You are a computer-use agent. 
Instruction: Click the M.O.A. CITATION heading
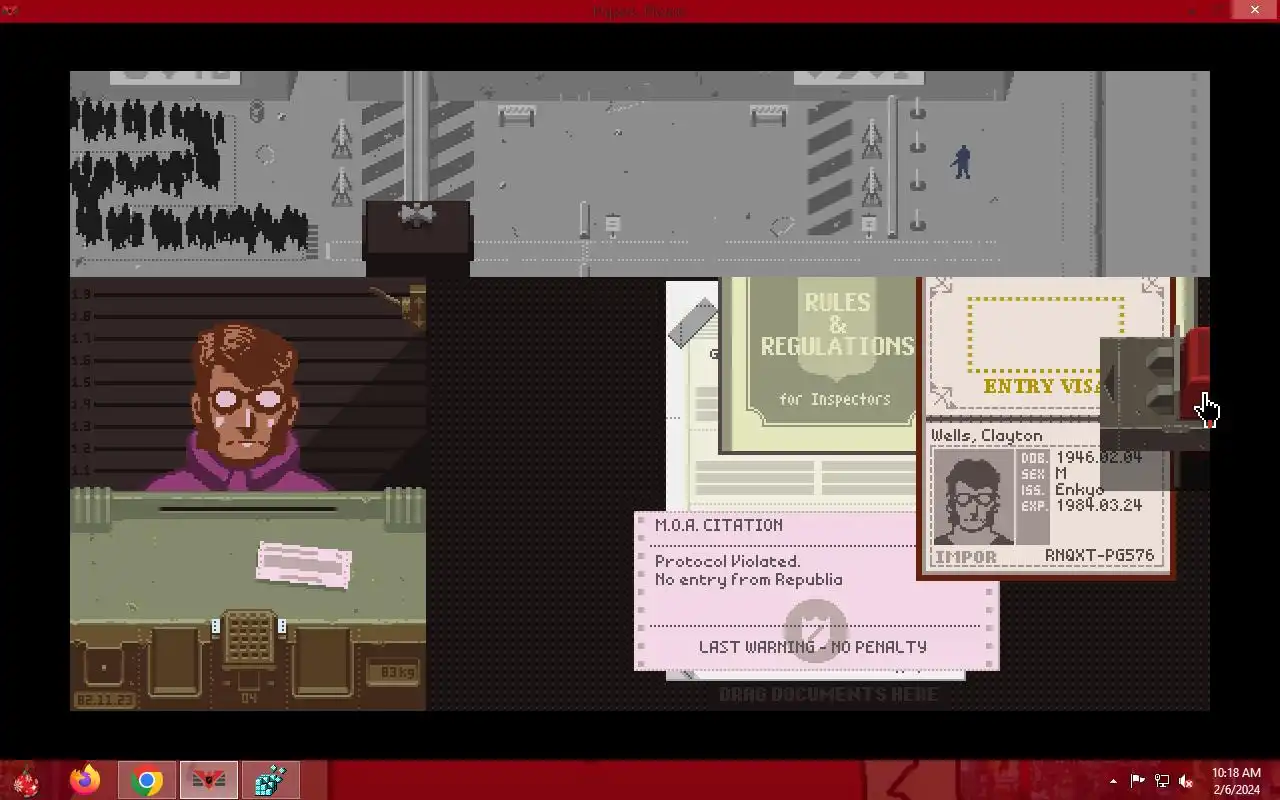[x=718, y=525]
